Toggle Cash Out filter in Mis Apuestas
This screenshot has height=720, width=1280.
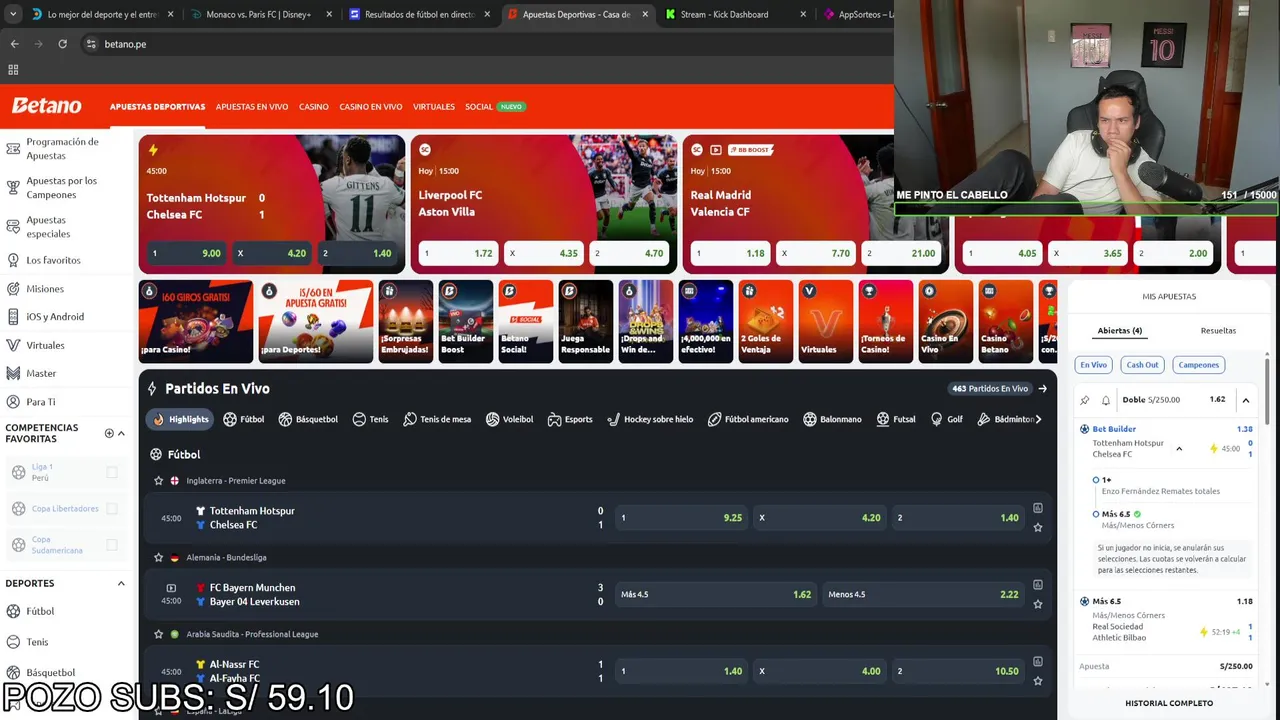(x=1142, y=365)
